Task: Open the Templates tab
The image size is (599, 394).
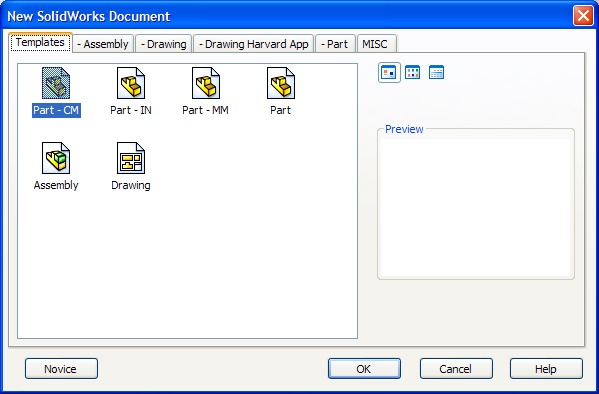Action: [40, 42]
